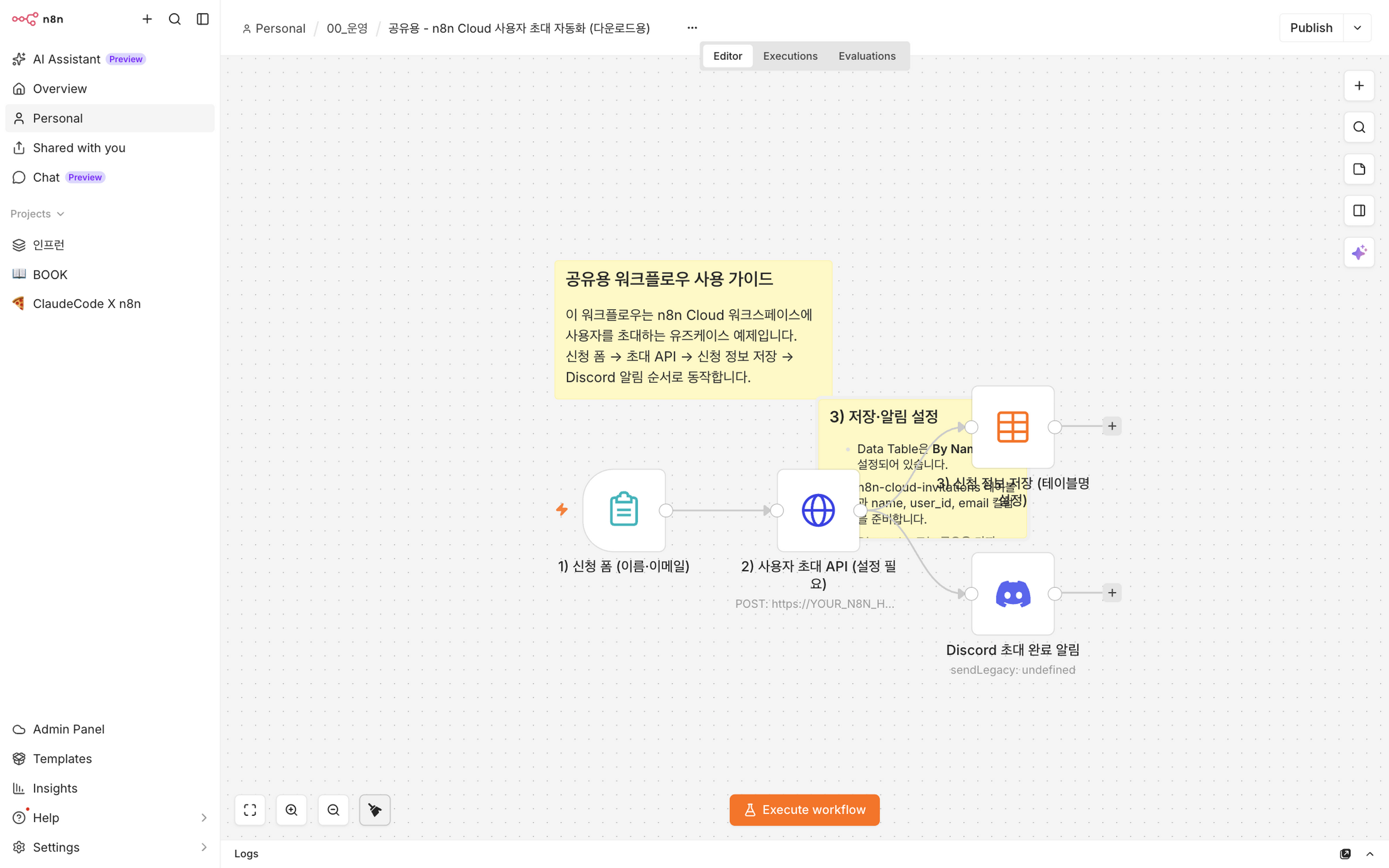Click Execute workflow
This screenshot has width=1389, height=868.
804,810
